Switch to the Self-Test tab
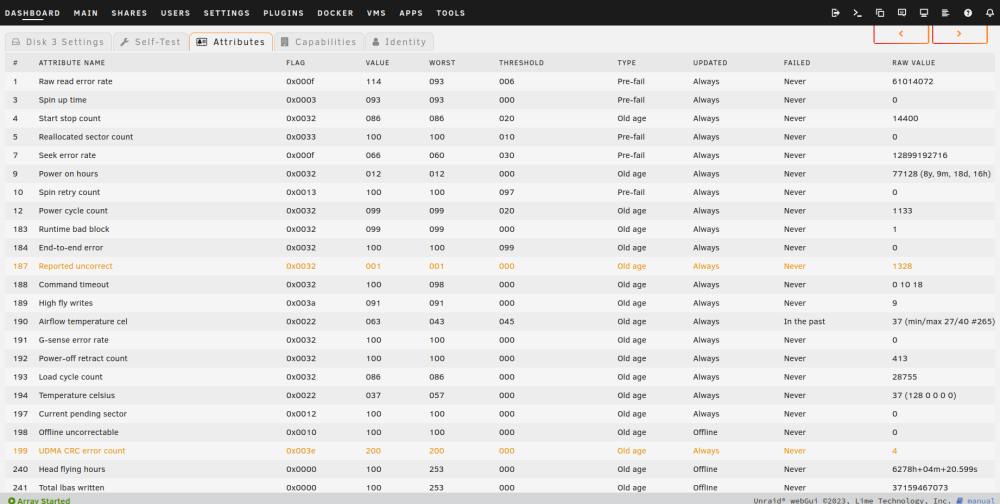The height and width of the screenshot is (504, 1000). [151, 42]
